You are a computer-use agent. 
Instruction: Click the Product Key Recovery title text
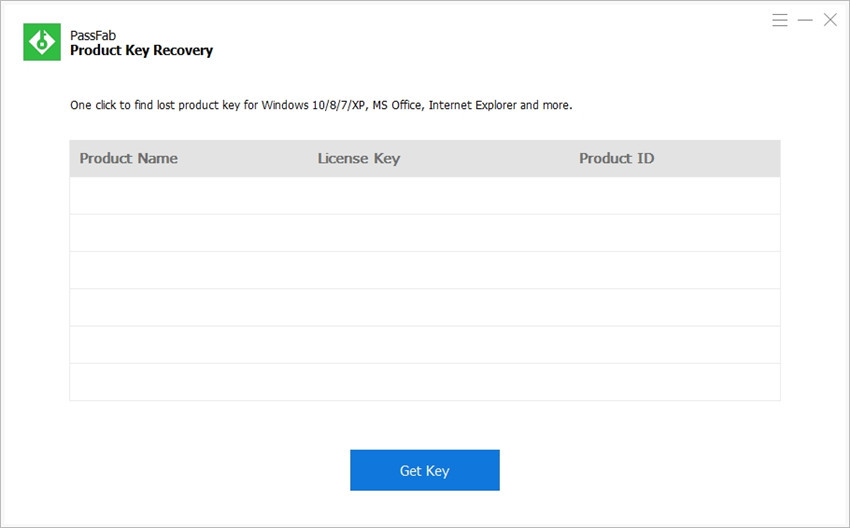(141, 50)
